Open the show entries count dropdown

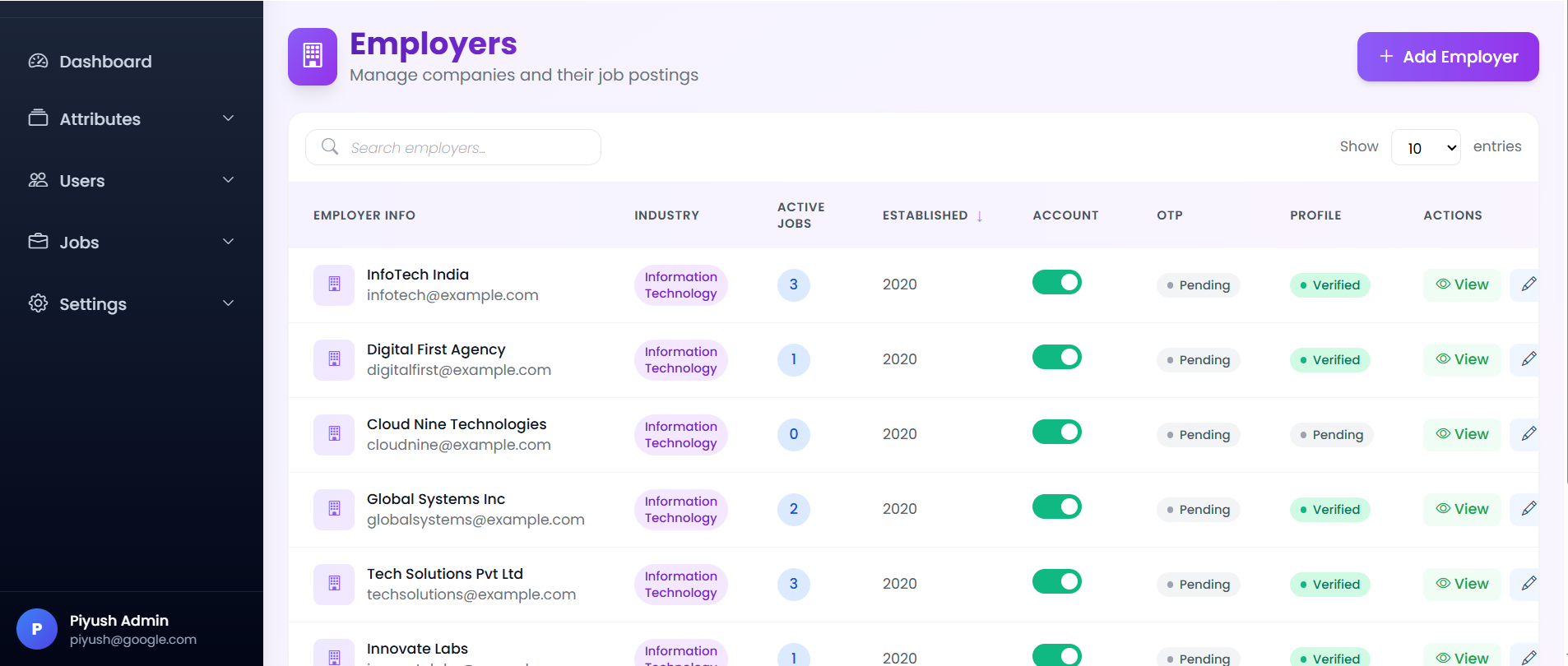(x=1426, y=148)
